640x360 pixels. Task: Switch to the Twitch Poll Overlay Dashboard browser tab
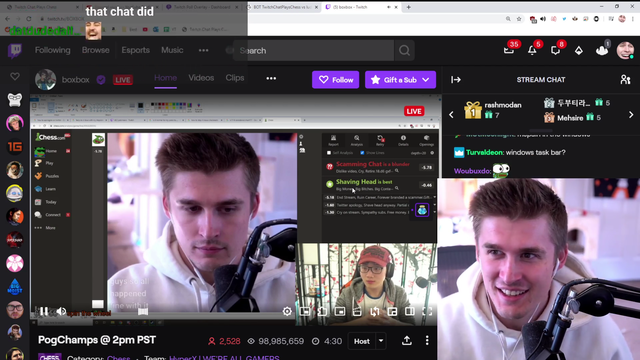click(202, 7)
